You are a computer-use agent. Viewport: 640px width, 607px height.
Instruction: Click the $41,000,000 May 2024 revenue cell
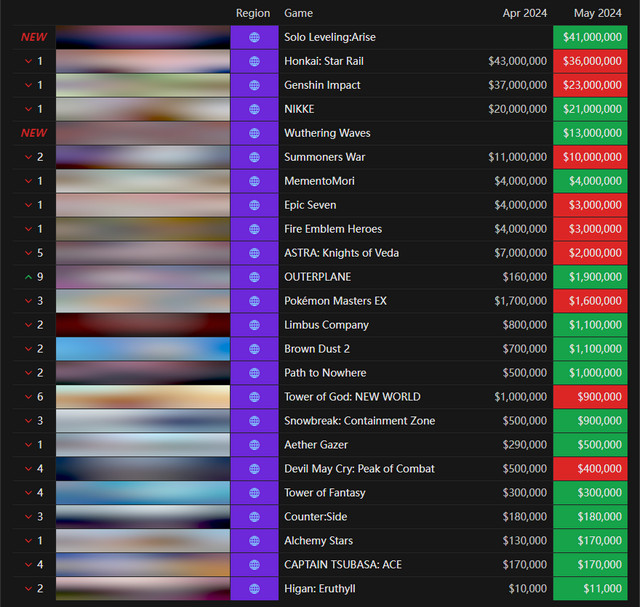(x=590, y=37)
